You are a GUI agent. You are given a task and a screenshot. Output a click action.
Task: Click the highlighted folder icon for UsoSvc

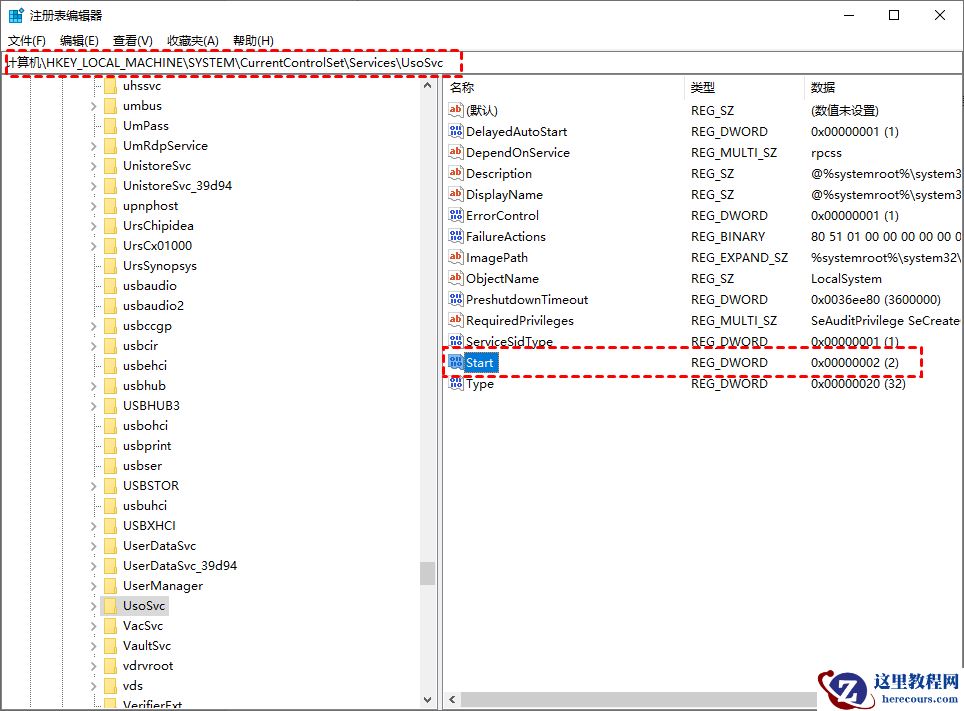click(x=110, y=605)
